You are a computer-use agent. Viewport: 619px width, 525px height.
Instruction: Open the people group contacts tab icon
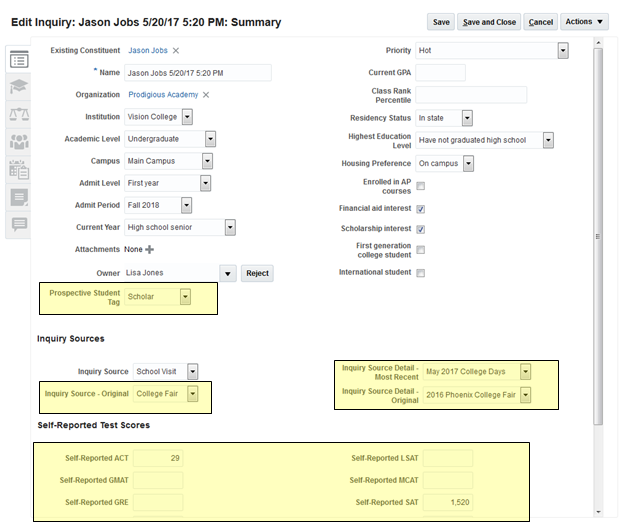pyautogui.click(x=19, y=142)
